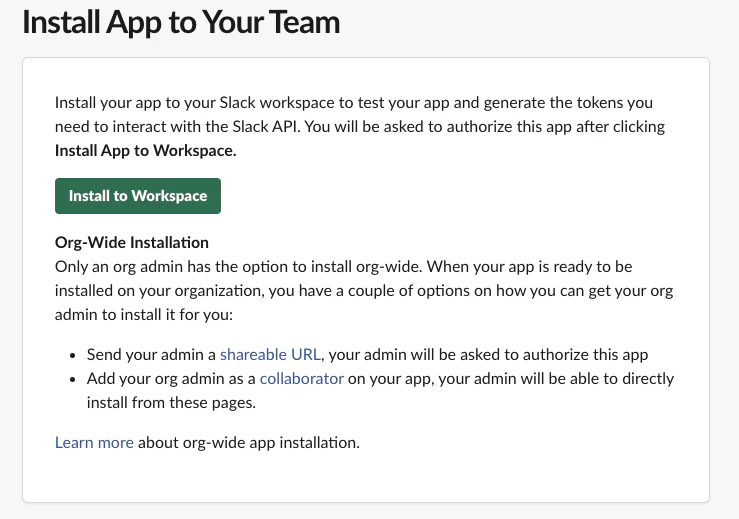Click the 'install from these pages.' text
Image resolution: width=739 pixels, height=519 pixels.
click(x=171, y=403)
